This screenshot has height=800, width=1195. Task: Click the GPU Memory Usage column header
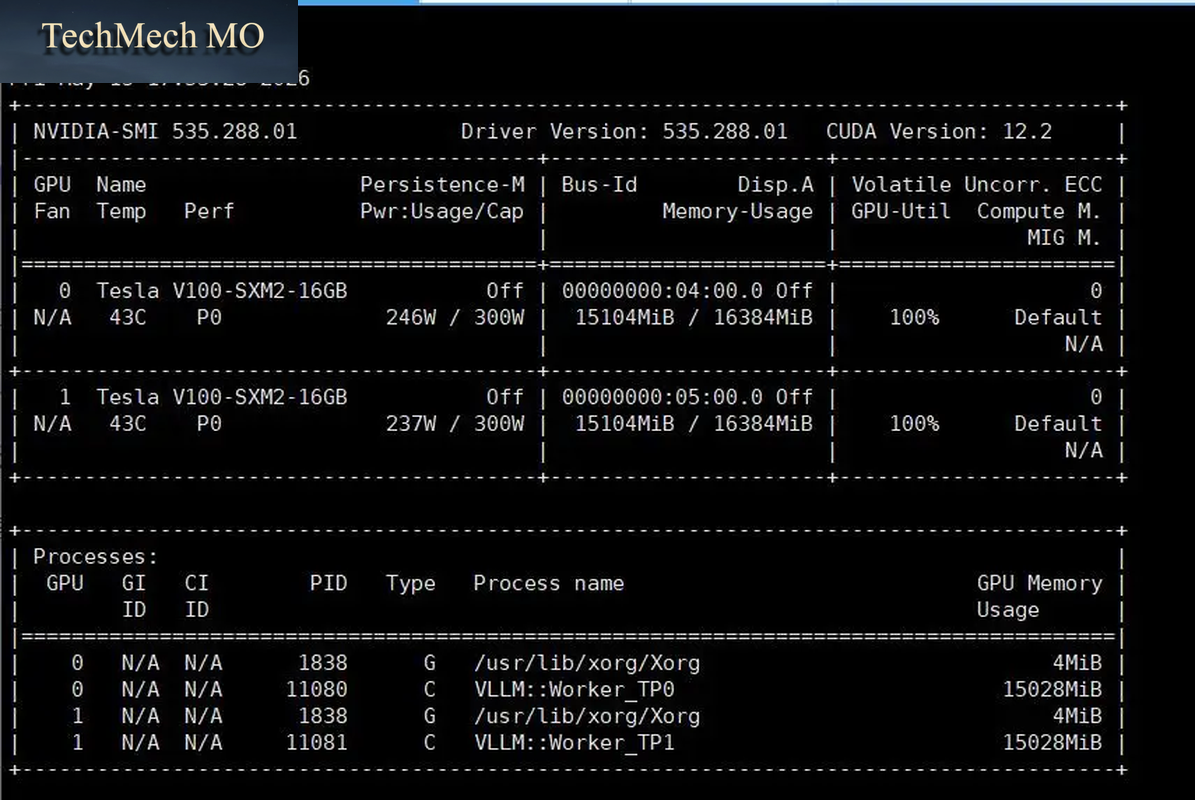[1040, 597]
